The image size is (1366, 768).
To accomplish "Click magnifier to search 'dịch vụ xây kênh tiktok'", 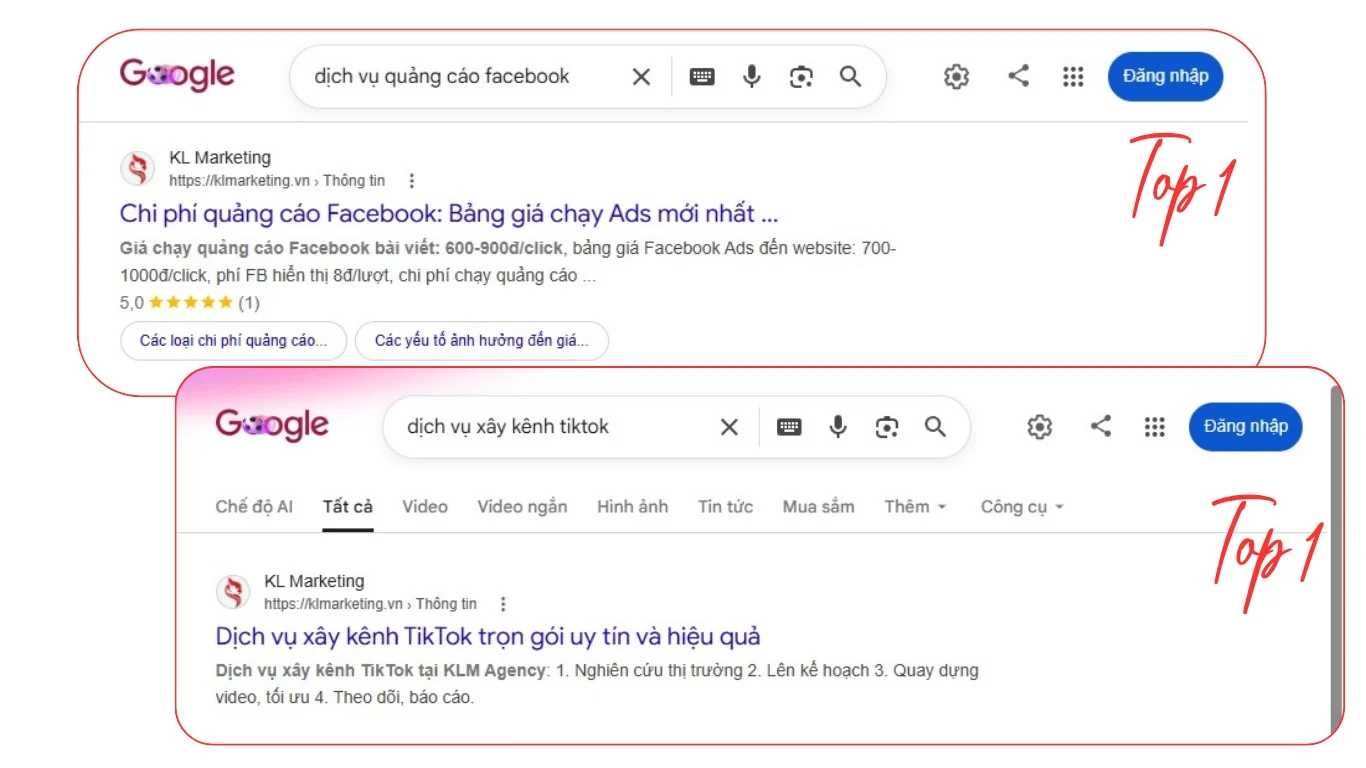I will pos(935,427).
